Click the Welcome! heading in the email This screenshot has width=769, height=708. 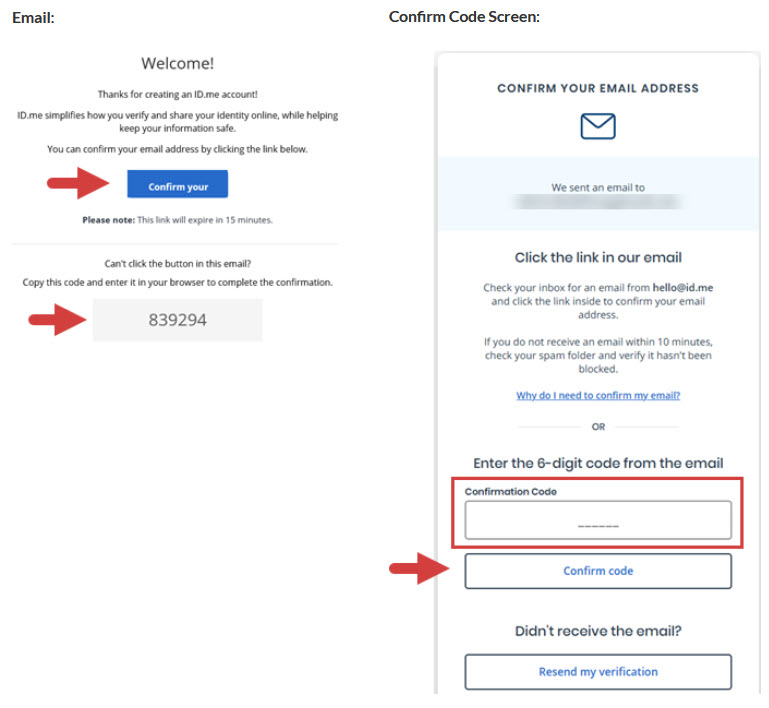[x=177, y=63]
